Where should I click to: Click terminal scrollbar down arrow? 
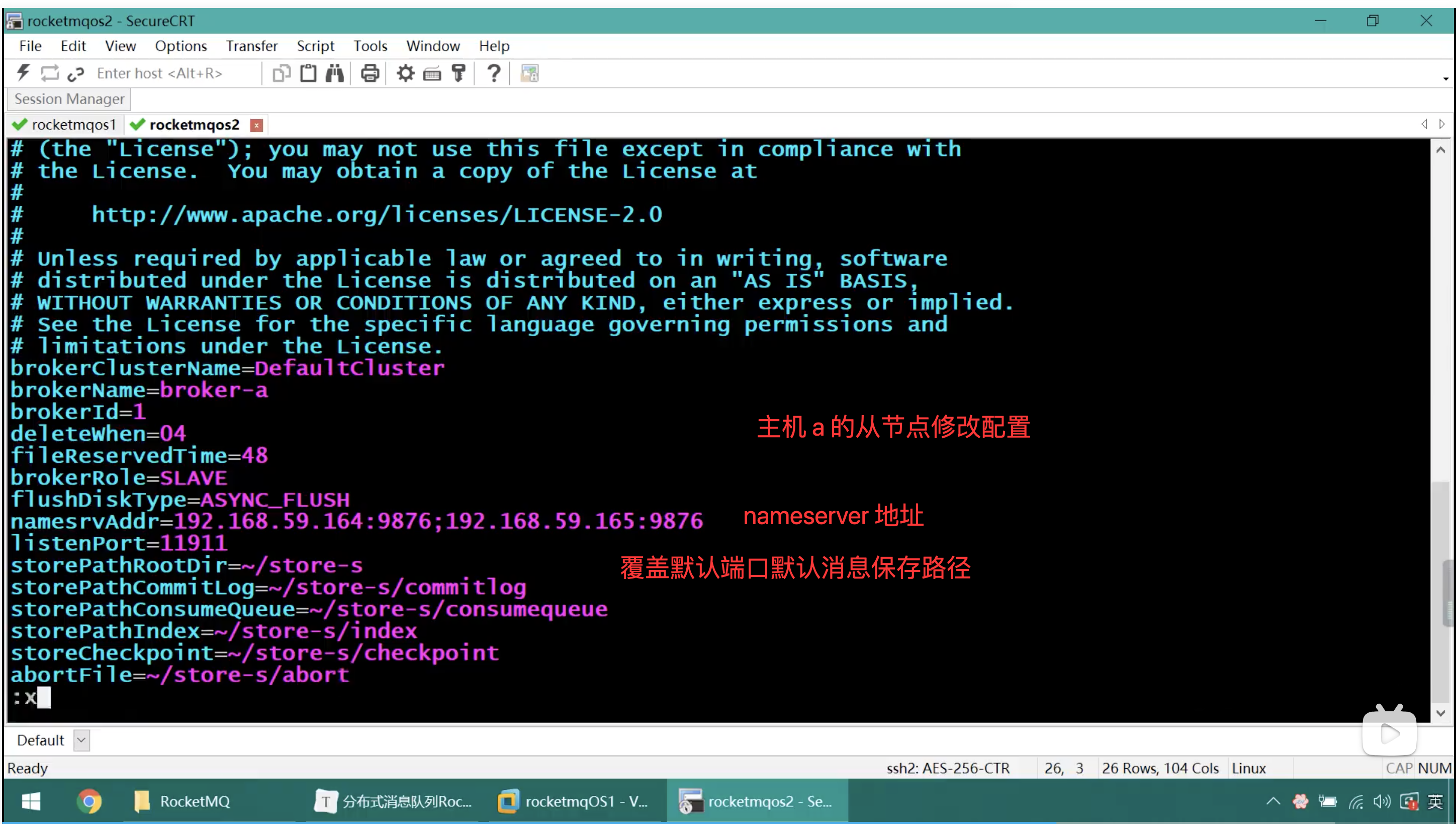point(1440,713)
